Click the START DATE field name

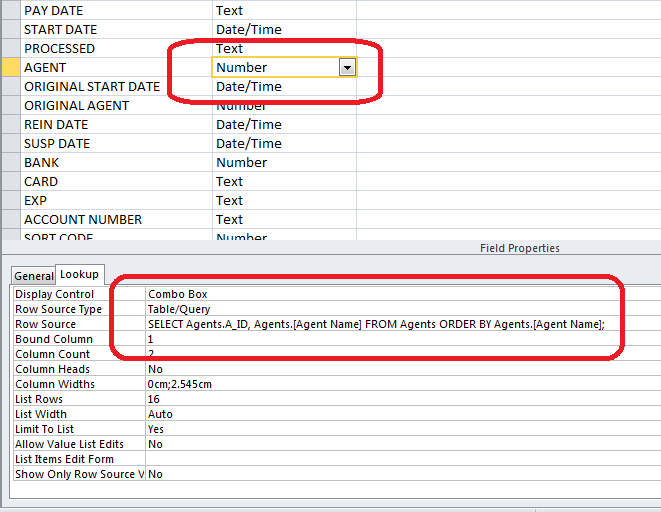click(61, 29)
